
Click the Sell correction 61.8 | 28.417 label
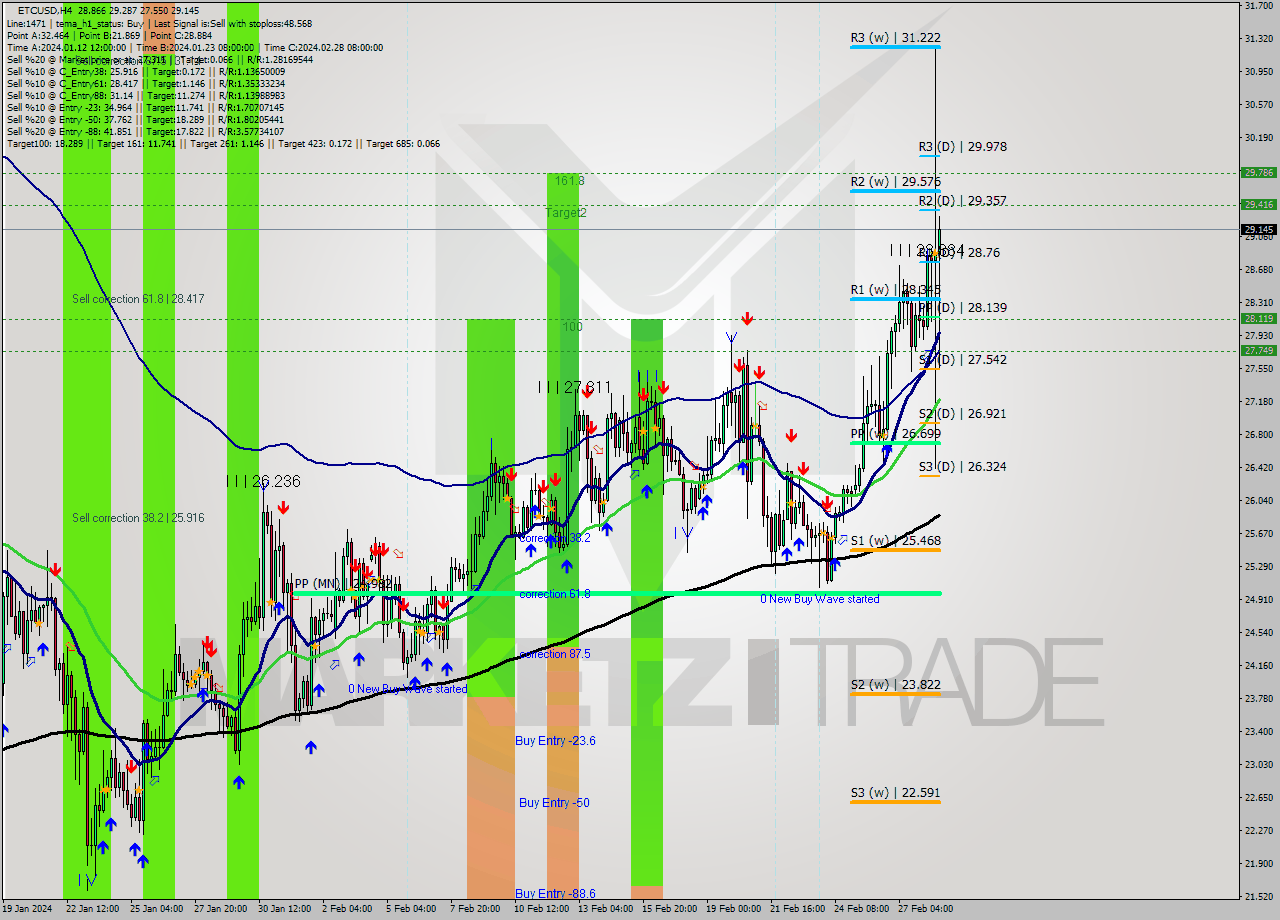pos(138,298)
